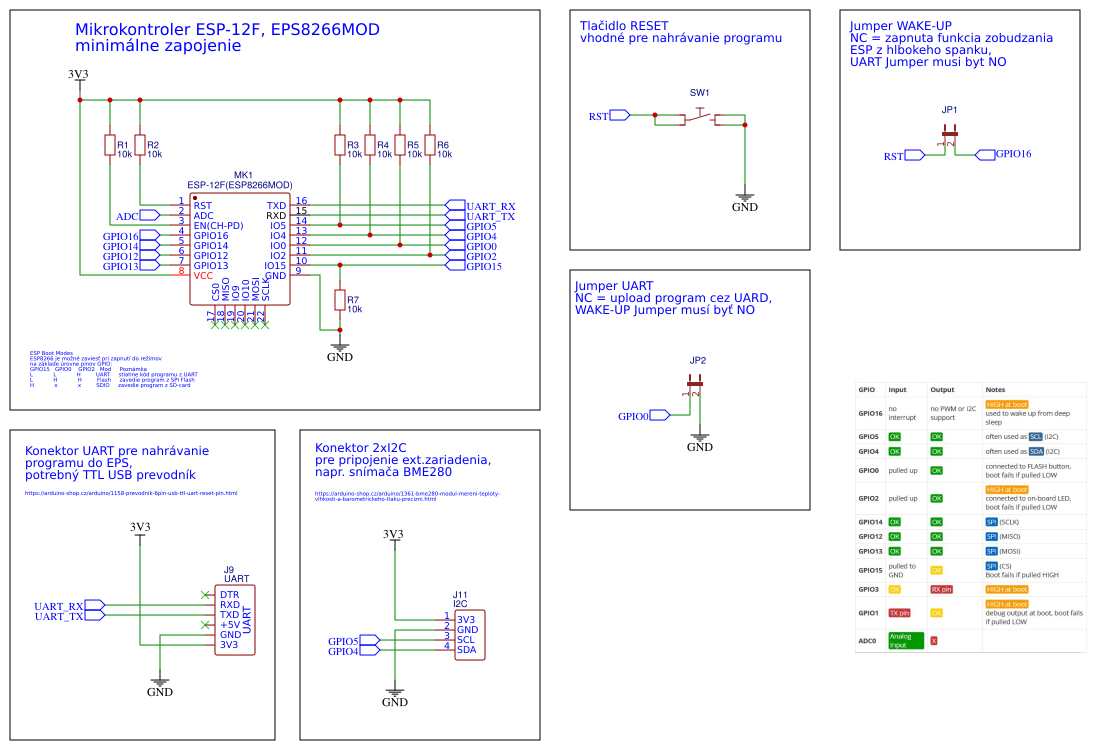The height and width of the screenshot is (750, 1098).
Task: Select resistor R5 symbol
Action: tap(400, 145)
